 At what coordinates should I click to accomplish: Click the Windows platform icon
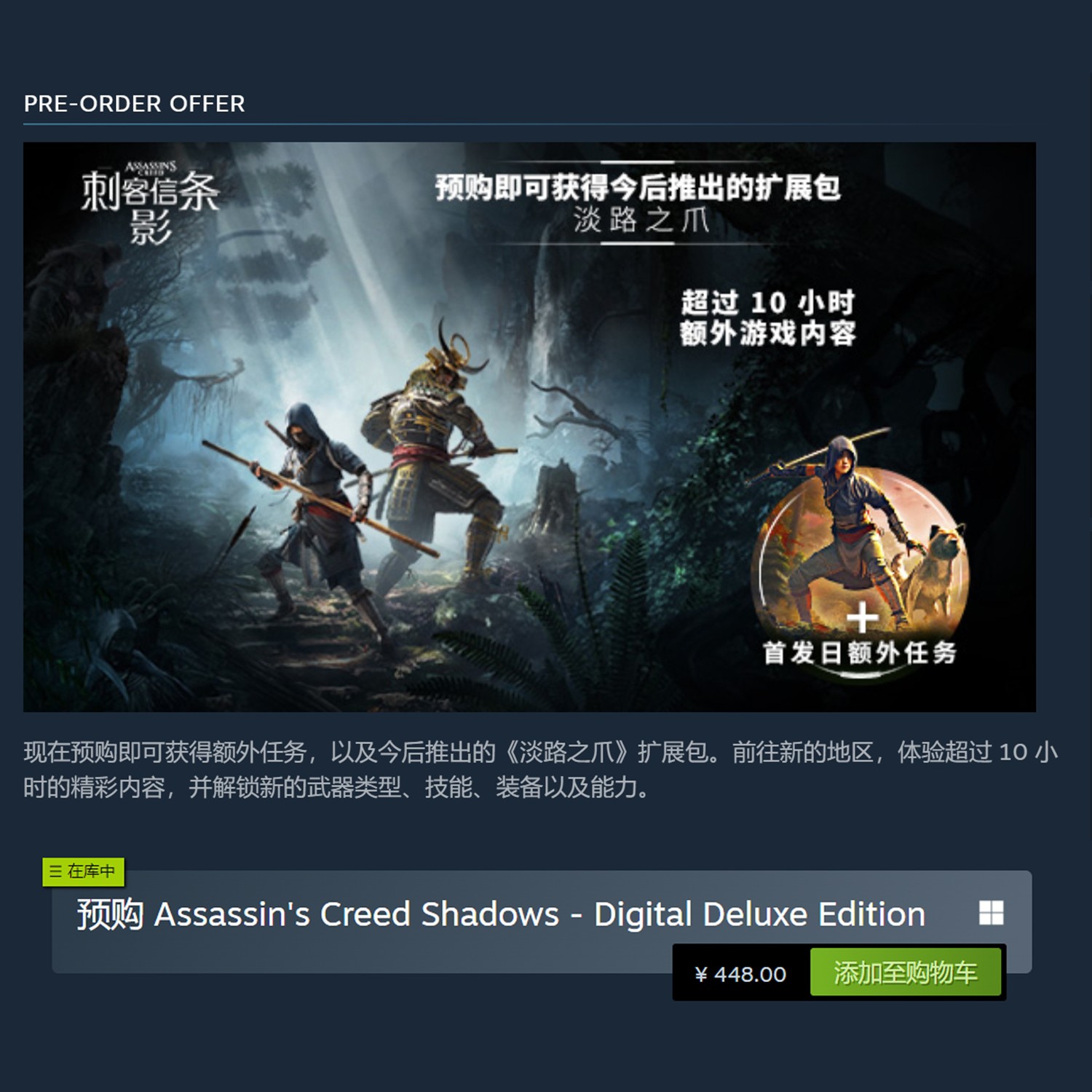pos(991,913)
